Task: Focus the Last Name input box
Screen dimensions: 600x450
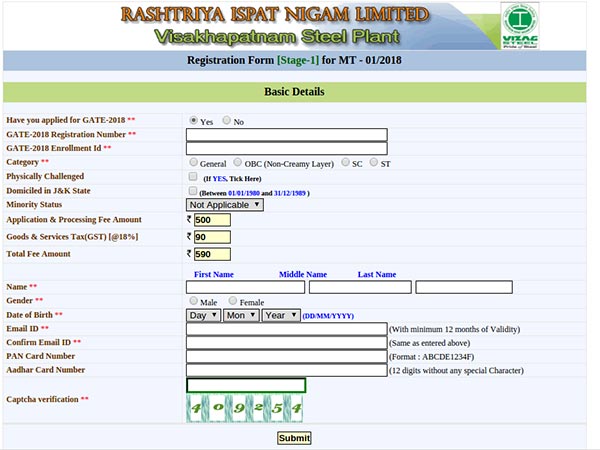Action: tap(464, 287)
